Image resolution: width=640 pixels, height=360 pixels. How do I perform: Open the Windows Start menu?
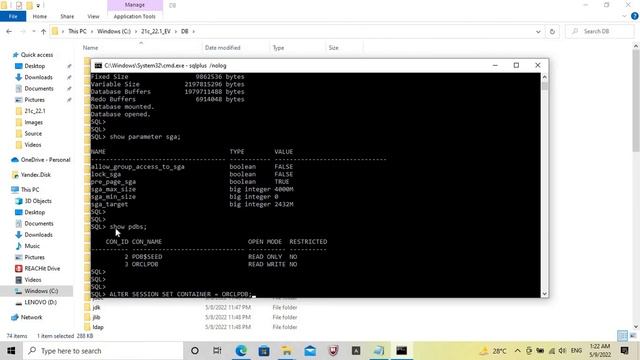pos(11,351)
